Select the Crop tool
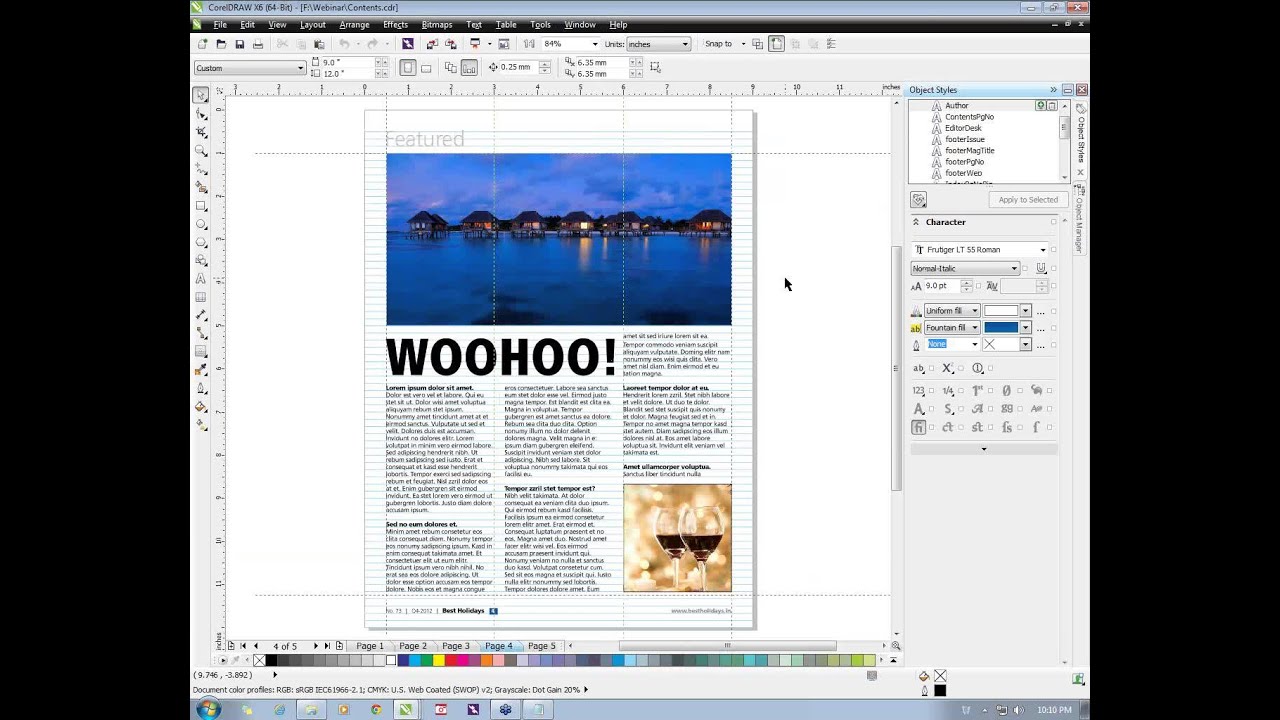Image resolution: width=1280 pixels, height=720 pixels. (201, 132)
